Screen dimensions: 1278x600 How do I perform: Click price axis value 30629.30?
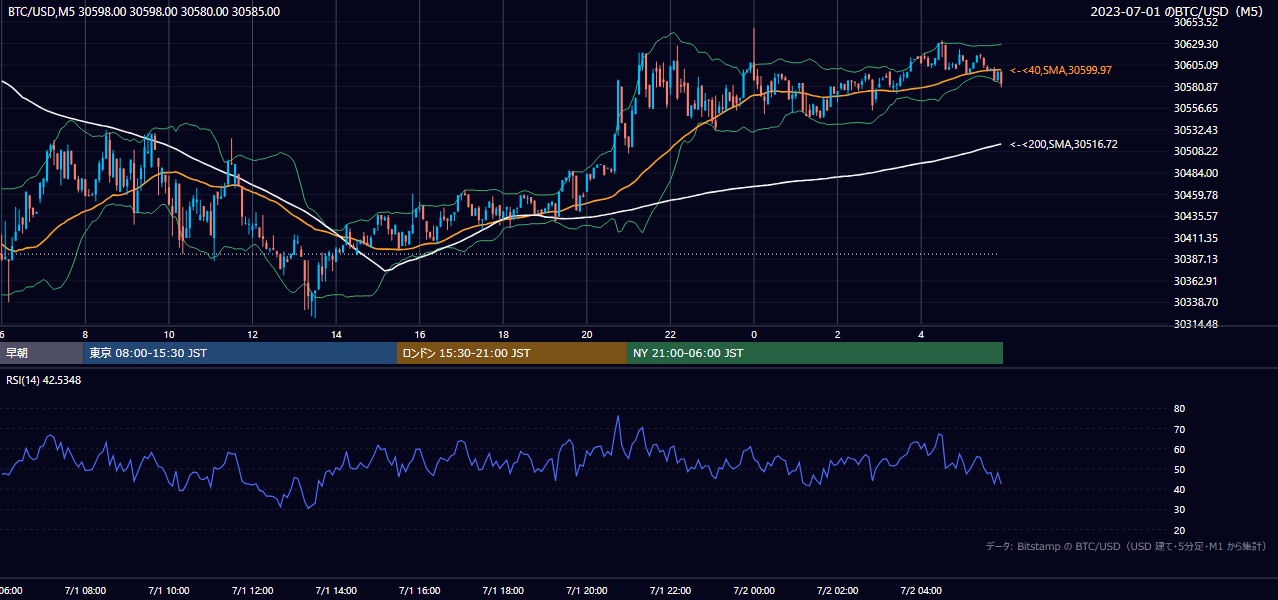tap(1196, 44)
